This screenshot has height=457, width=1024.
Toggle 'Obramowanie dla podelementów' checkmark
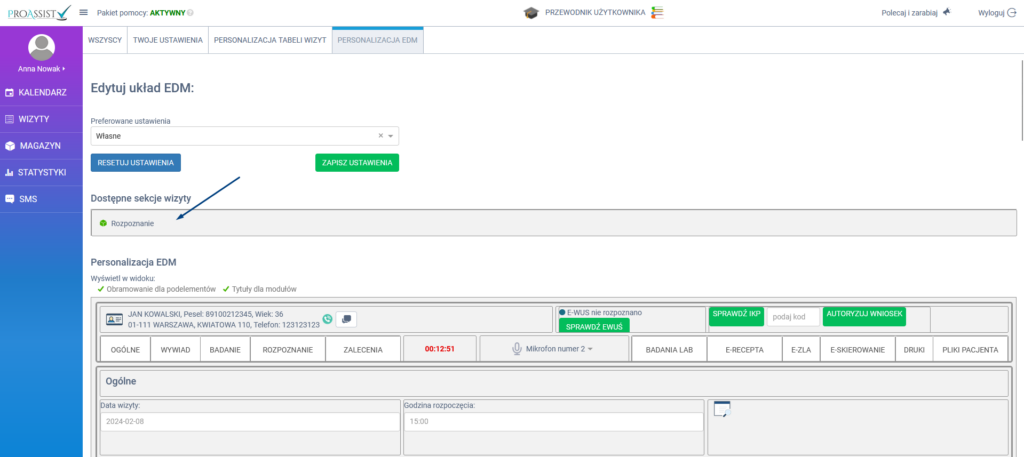tap(101, 289)
